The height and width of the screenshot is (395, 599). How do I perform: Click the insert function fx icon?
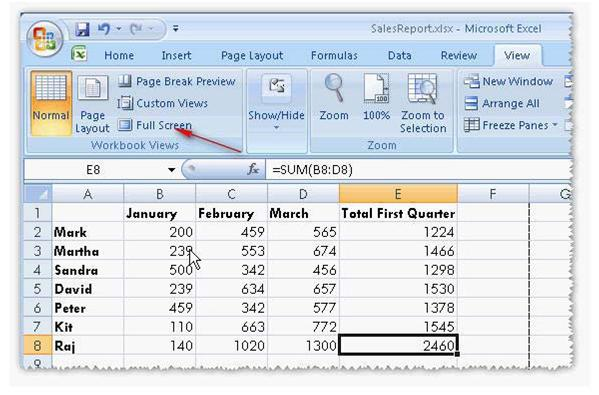[253, 169]
